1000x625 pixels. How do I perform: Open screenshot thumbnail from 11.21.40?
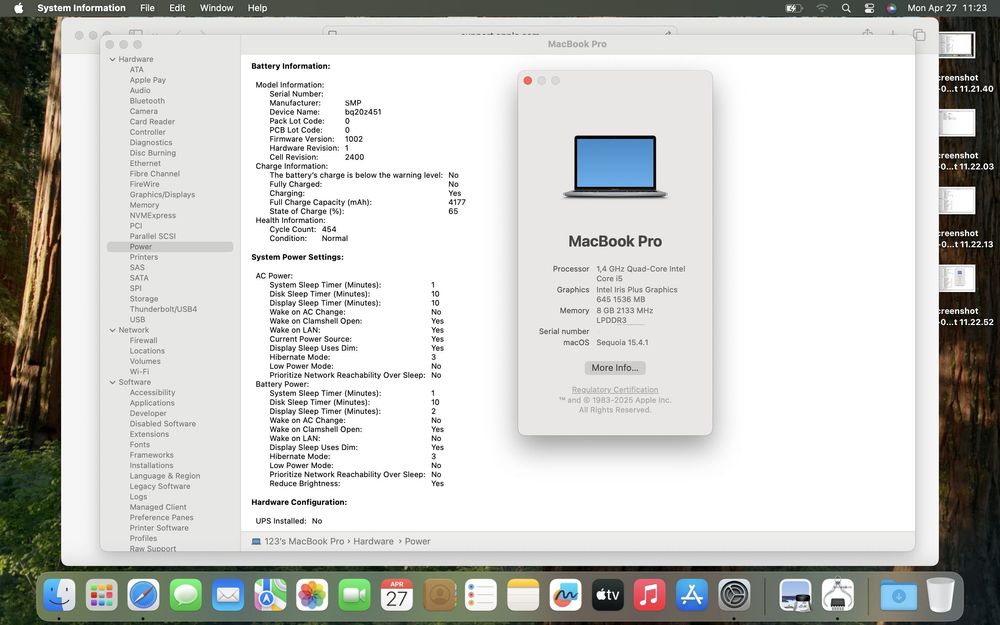pyautogui.click(x=957, y=45)
